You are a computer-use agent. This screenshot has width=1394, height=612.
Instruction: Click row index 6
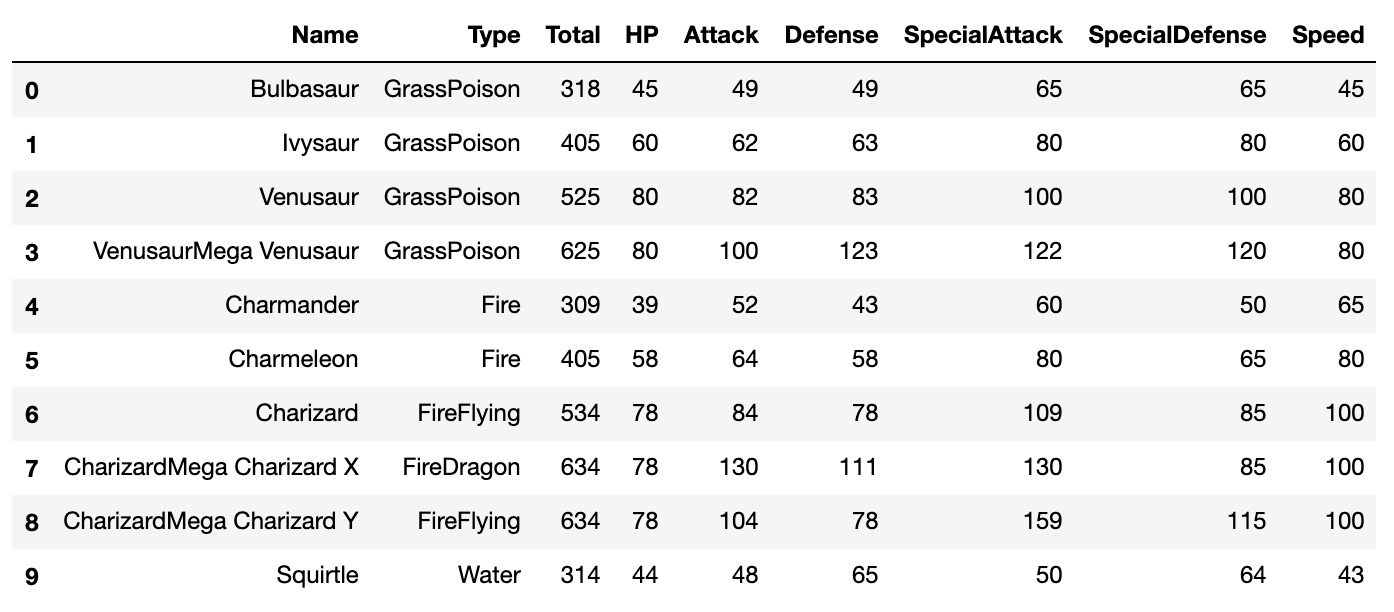(32, 414)
